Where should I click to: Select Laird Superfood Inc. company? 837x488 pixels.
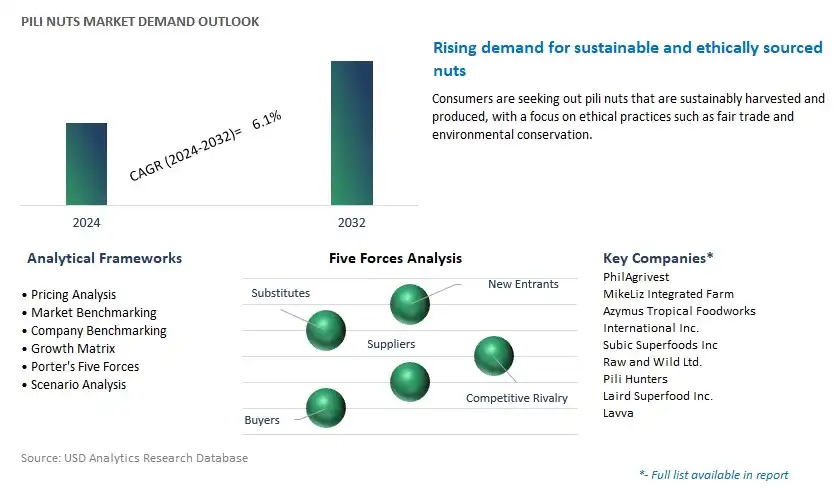tap(658, 396)
